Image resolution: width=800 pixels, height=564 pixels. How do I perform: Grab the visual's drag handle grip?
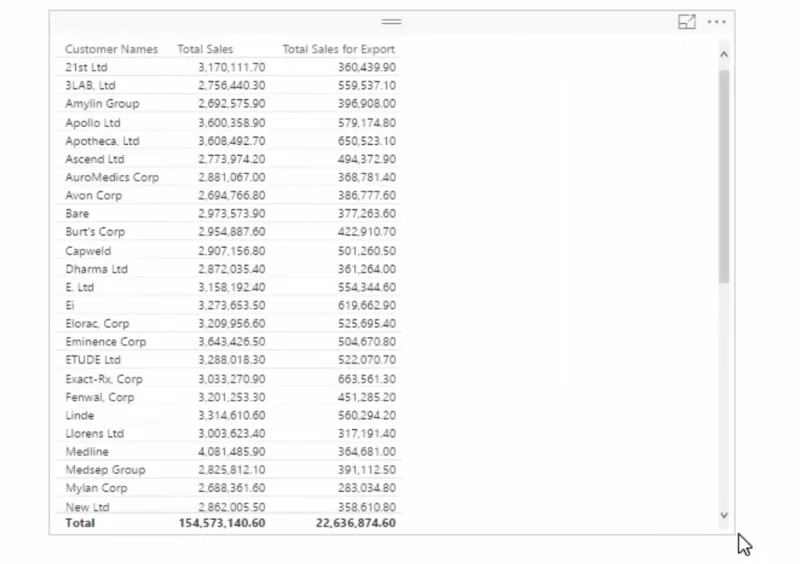pos(391,21)
